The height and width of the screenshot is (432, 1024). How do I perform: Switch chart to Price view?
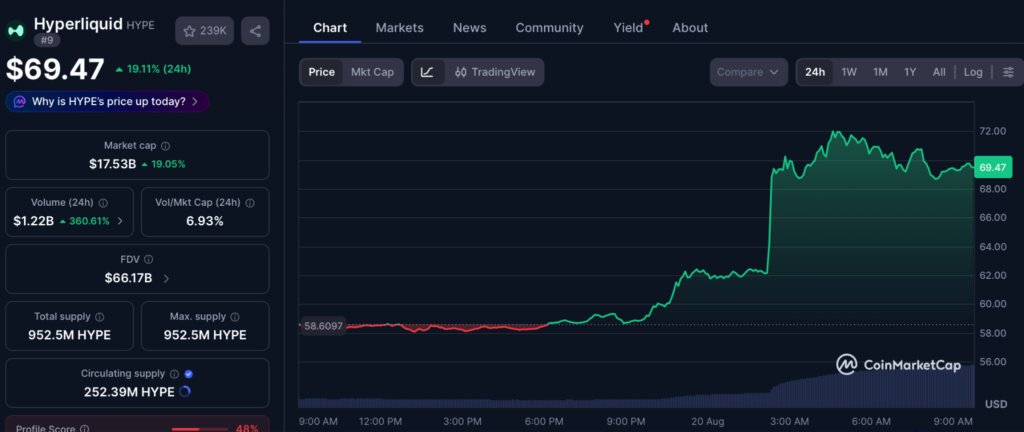tap(321, 72)
